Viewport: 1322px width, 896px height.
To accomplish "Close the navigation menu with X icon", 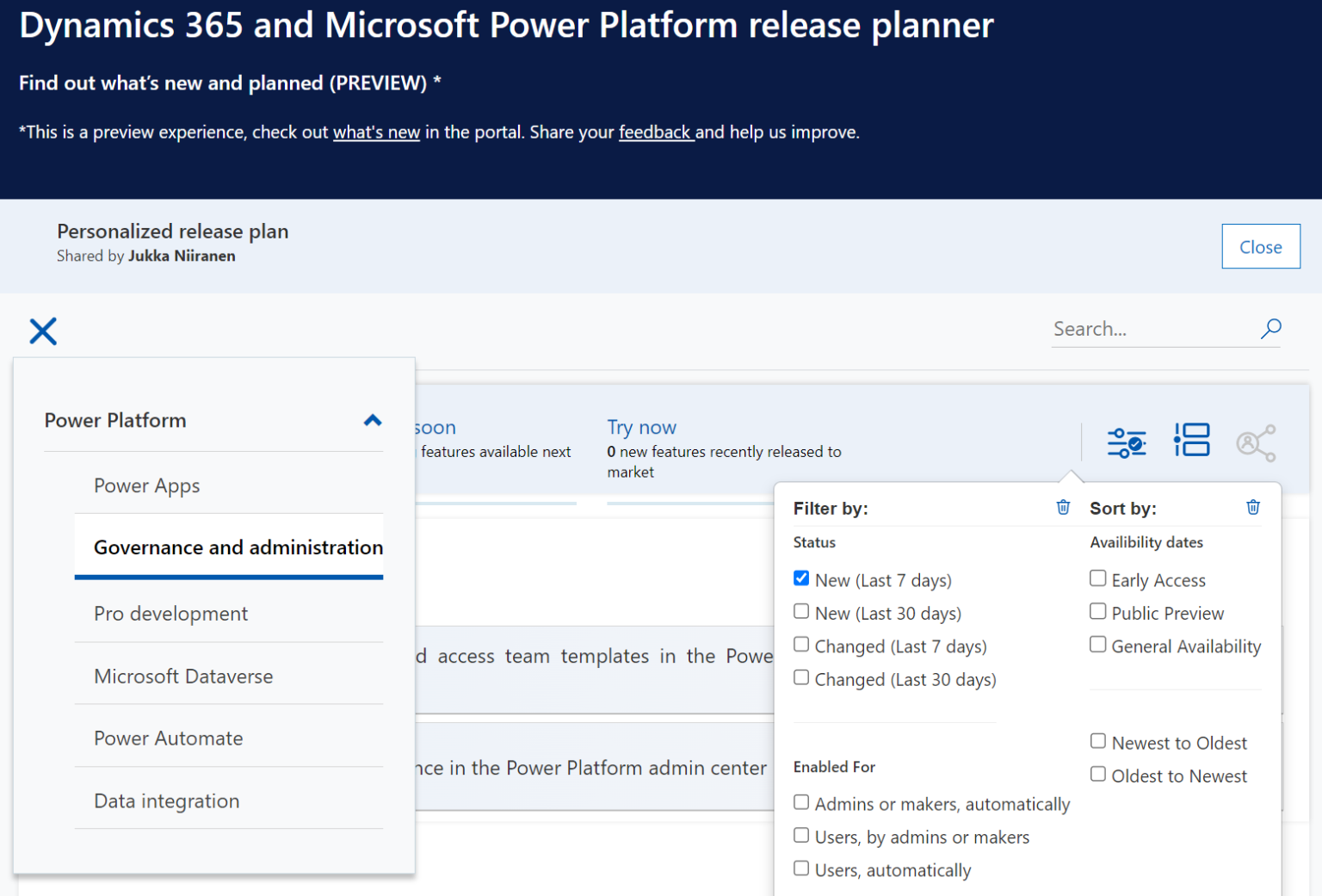I will click(x=43, y=331).
